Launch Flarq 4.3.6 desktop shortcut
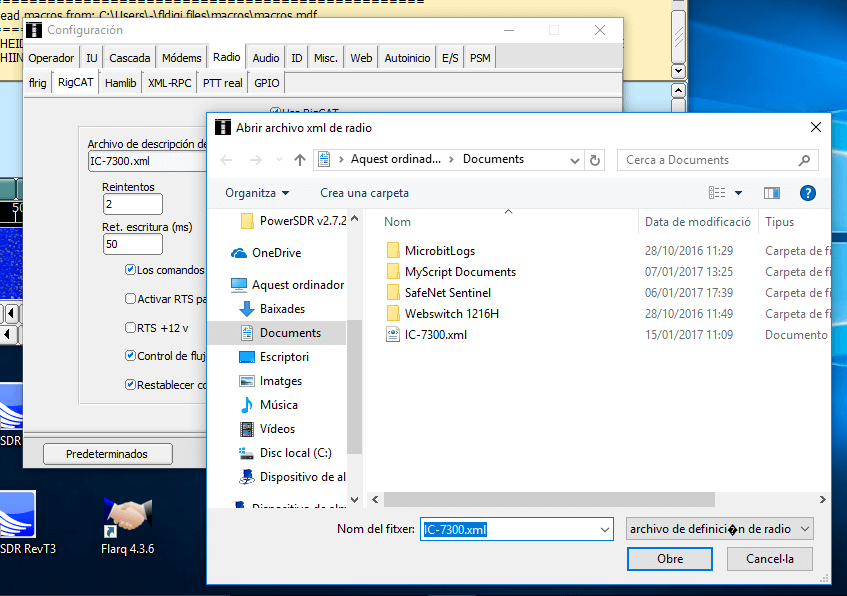This screenshot has width=847, height=596. click(127, 525)
